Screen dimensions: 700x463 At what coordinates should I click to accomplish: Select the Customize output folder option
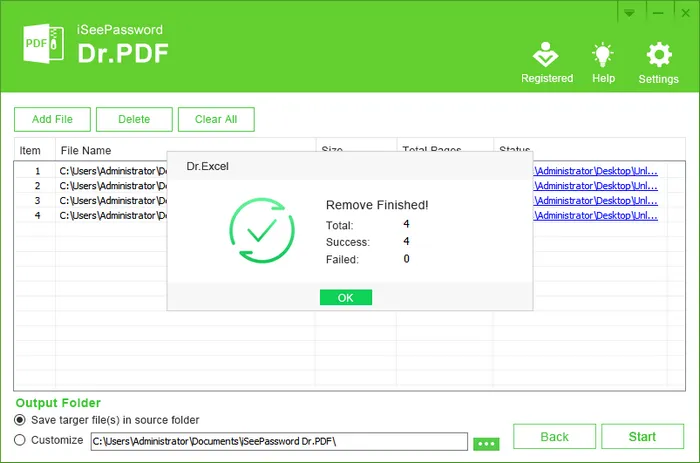[20, 440]
